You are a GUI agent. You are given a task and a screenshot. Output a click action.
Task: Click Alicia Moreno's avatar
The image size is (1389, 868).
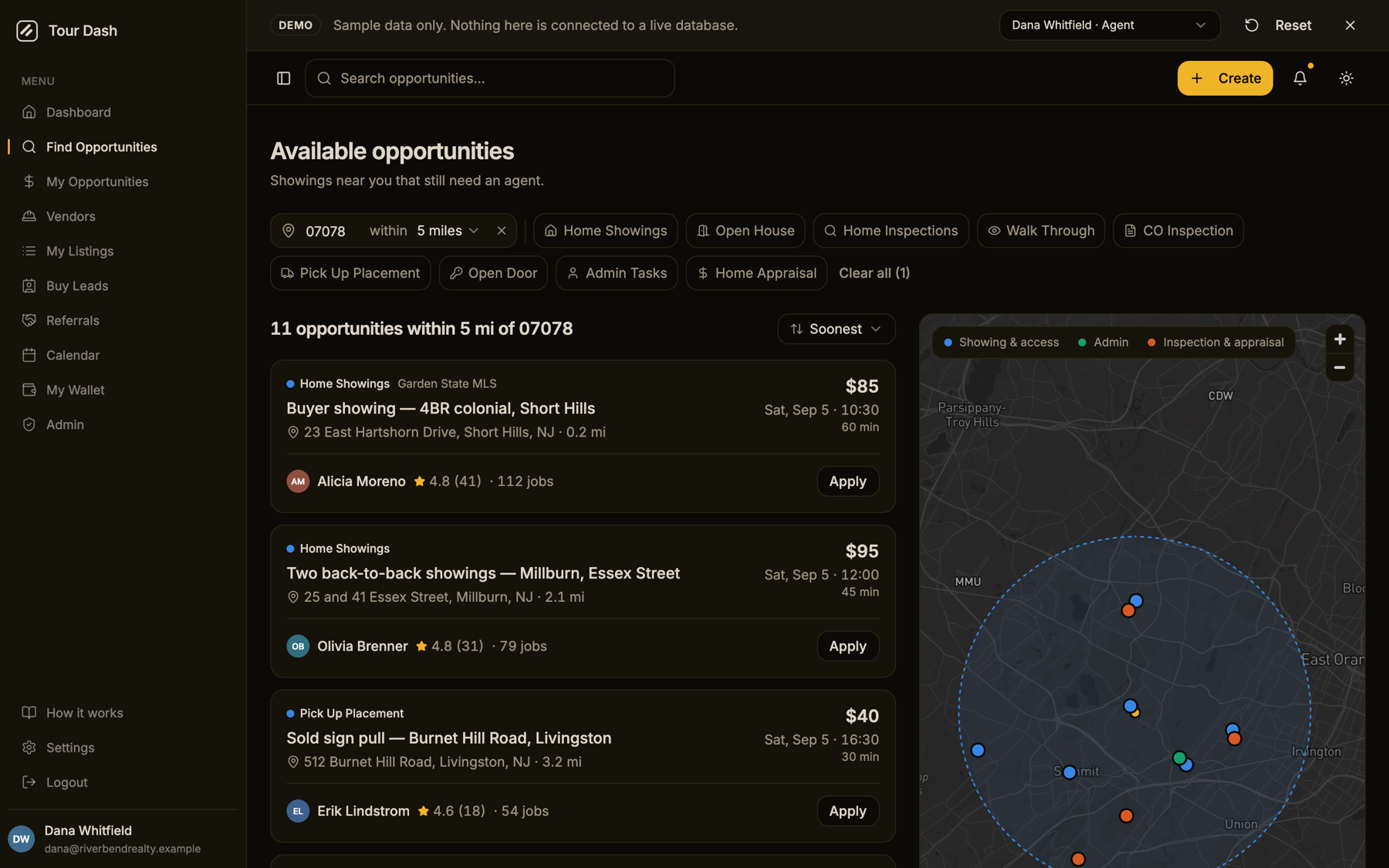pyautogui.click(x=298, y=481)
